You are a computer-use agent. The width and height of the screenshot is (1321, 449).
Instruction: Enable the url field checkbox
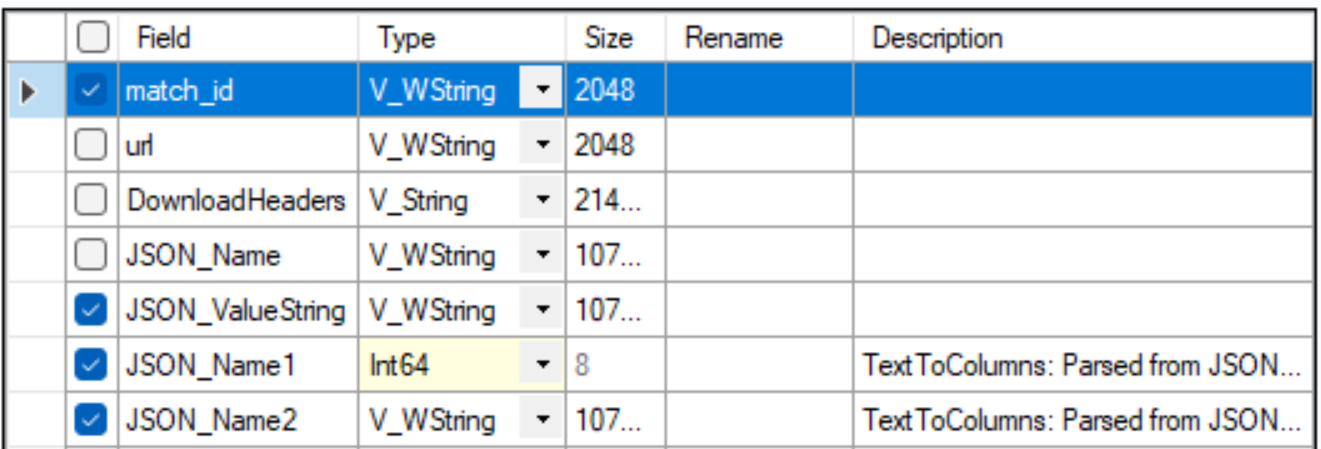tap(92, 146)
